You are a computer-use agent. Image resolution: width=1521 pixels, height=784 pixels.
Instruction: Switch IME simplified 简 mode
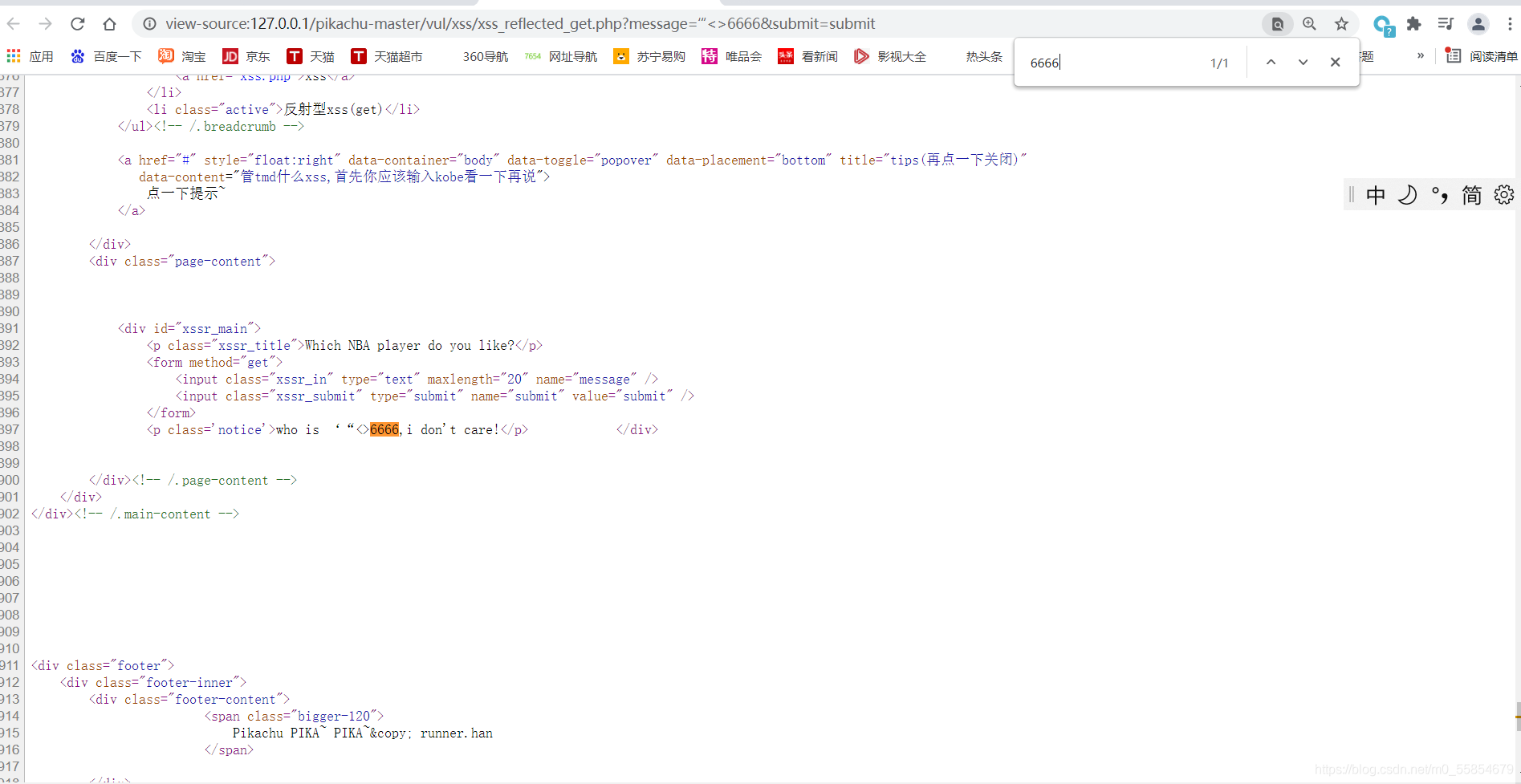click(x=1472, y=195)
